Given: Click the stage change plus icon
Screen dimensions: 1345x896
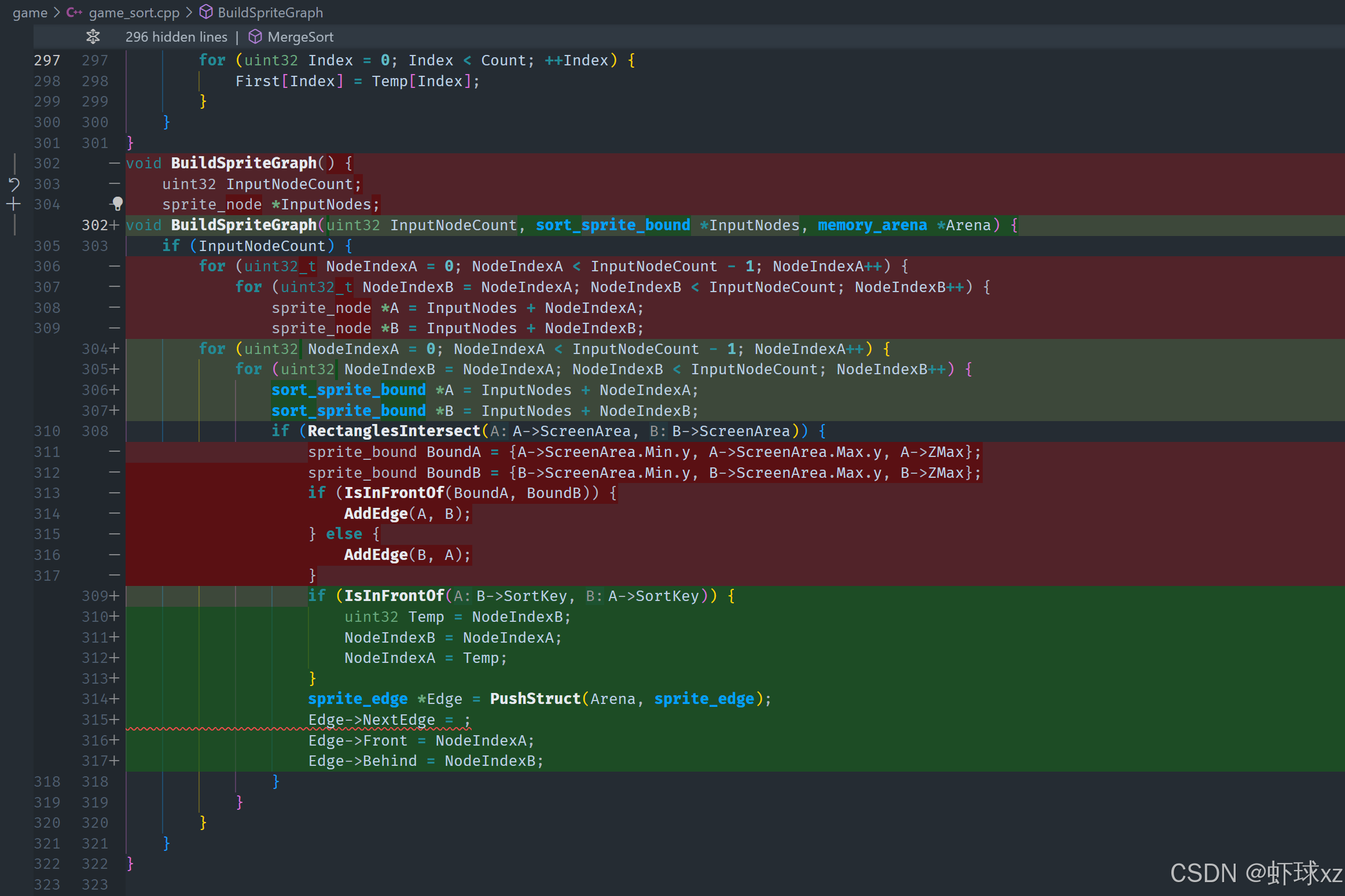Looking at the screenshot, I should [14, 204].
